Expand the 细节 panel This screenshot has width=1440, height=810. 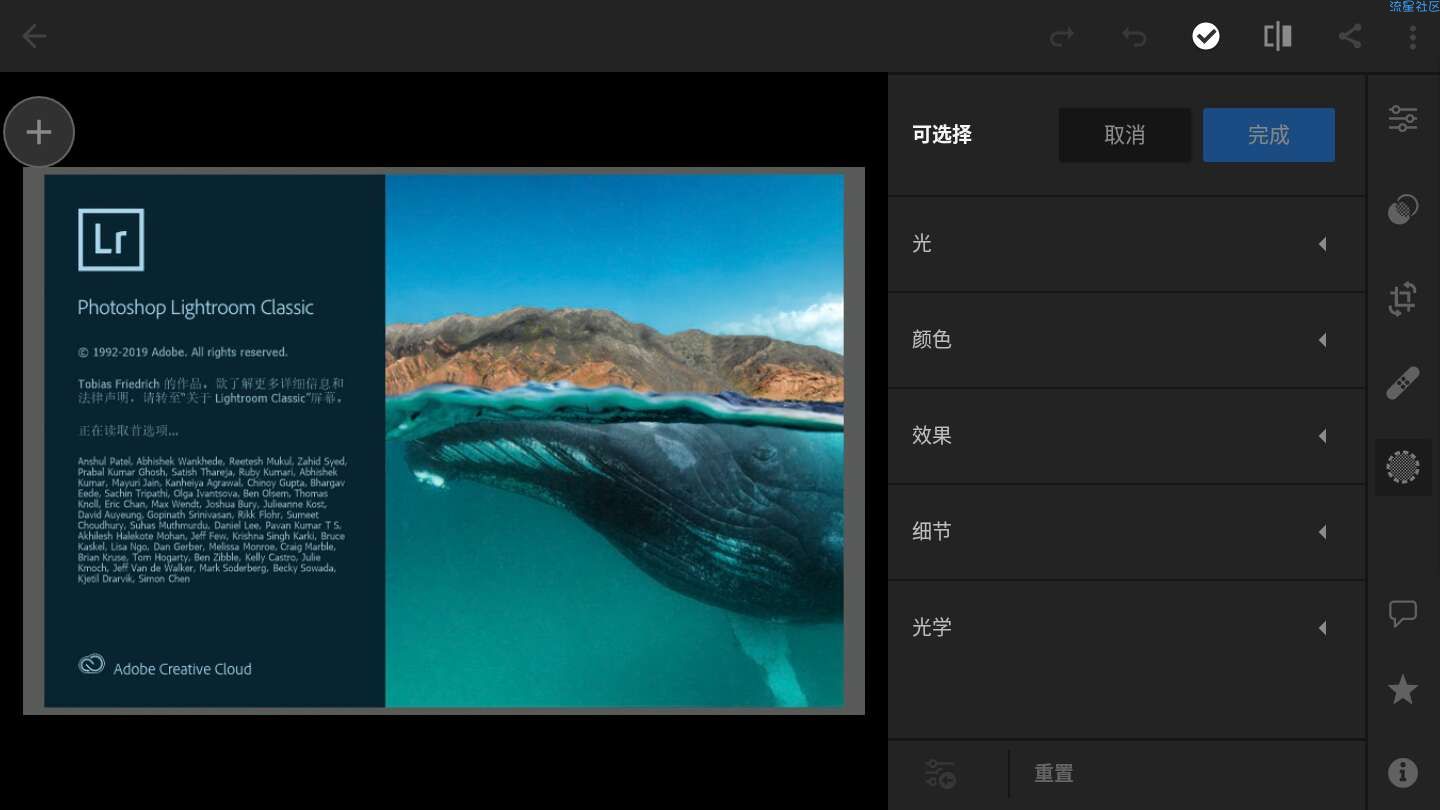pyautogui.click(x=1127, y=532)
